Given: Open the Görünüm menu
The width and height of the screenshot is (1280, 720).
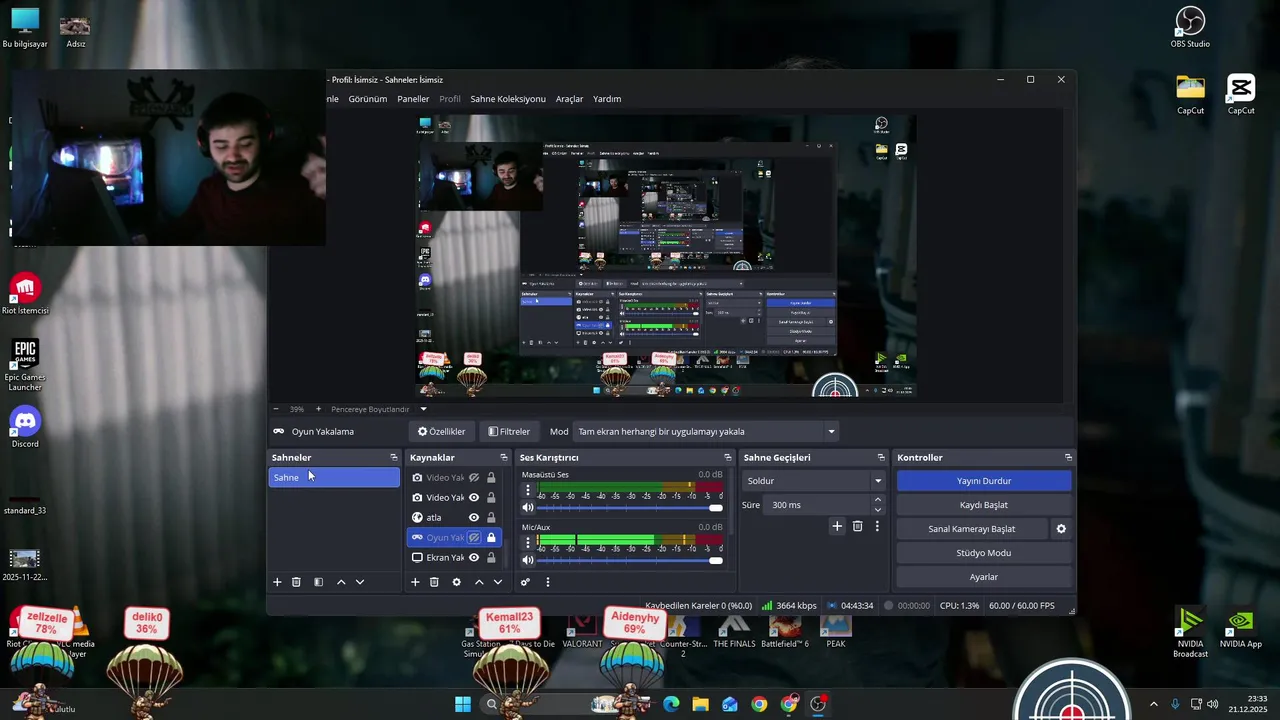Looking at the screenshot, I should pos(367,99).
